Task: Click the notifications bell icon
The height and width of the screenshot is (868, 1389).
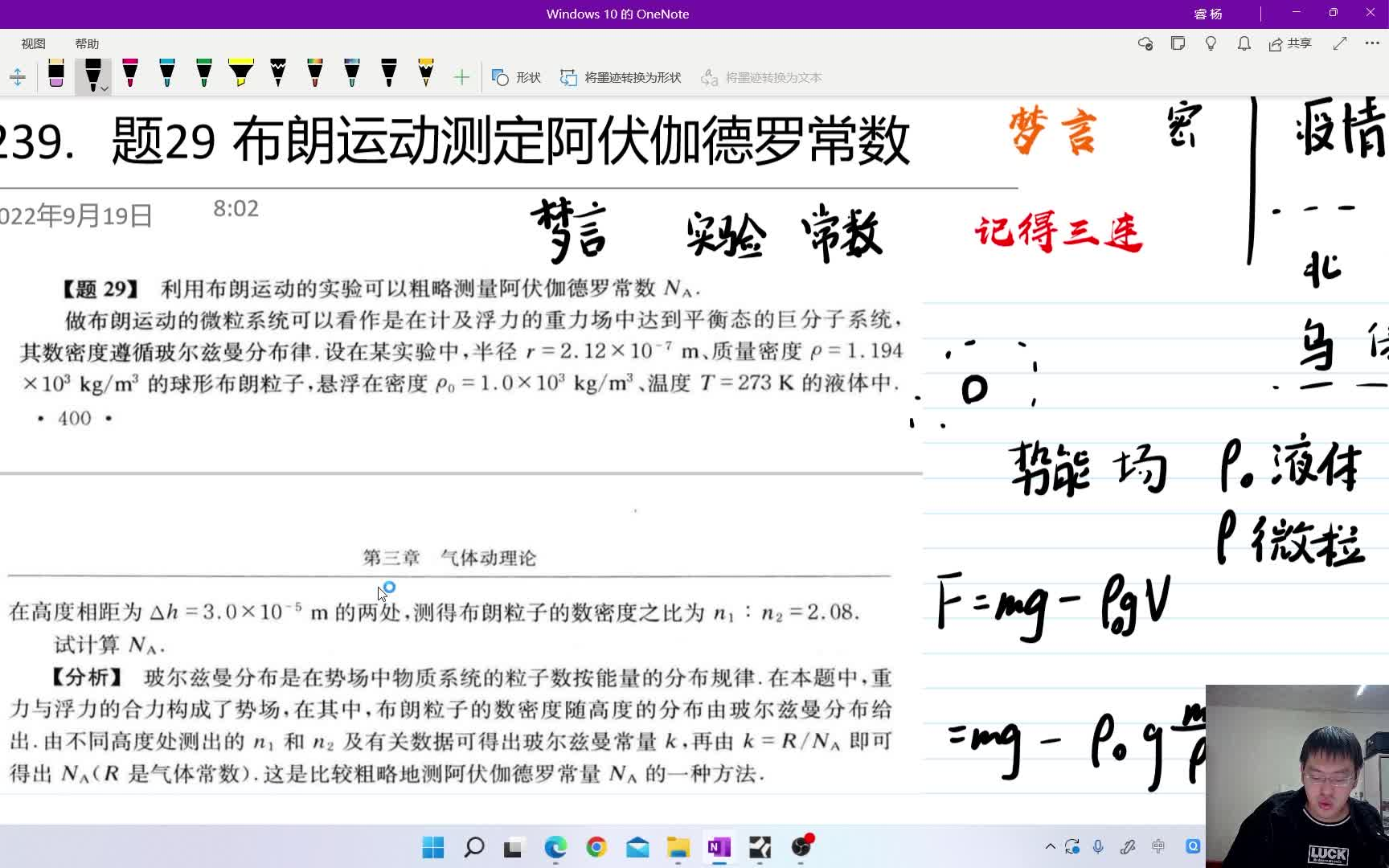Action: [1244, 44]
